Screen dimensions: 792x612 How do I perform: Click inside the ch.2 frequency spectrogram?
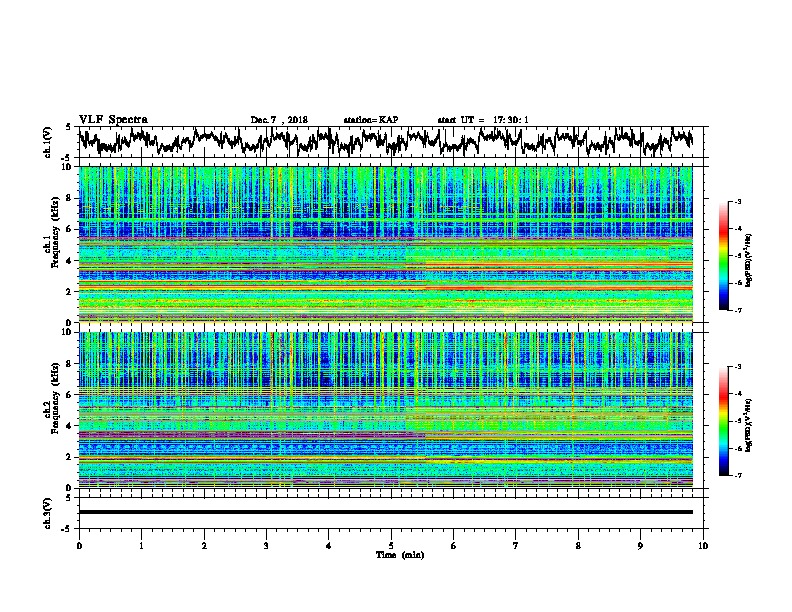385,410
